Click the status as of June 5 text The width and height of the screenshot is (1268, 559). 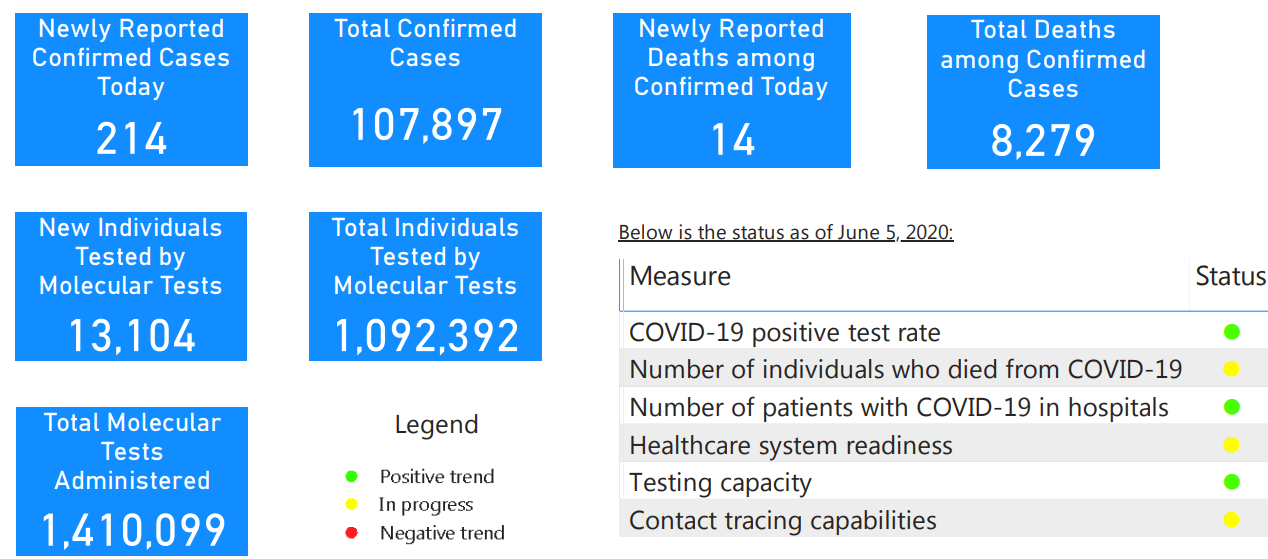(786, 233)
